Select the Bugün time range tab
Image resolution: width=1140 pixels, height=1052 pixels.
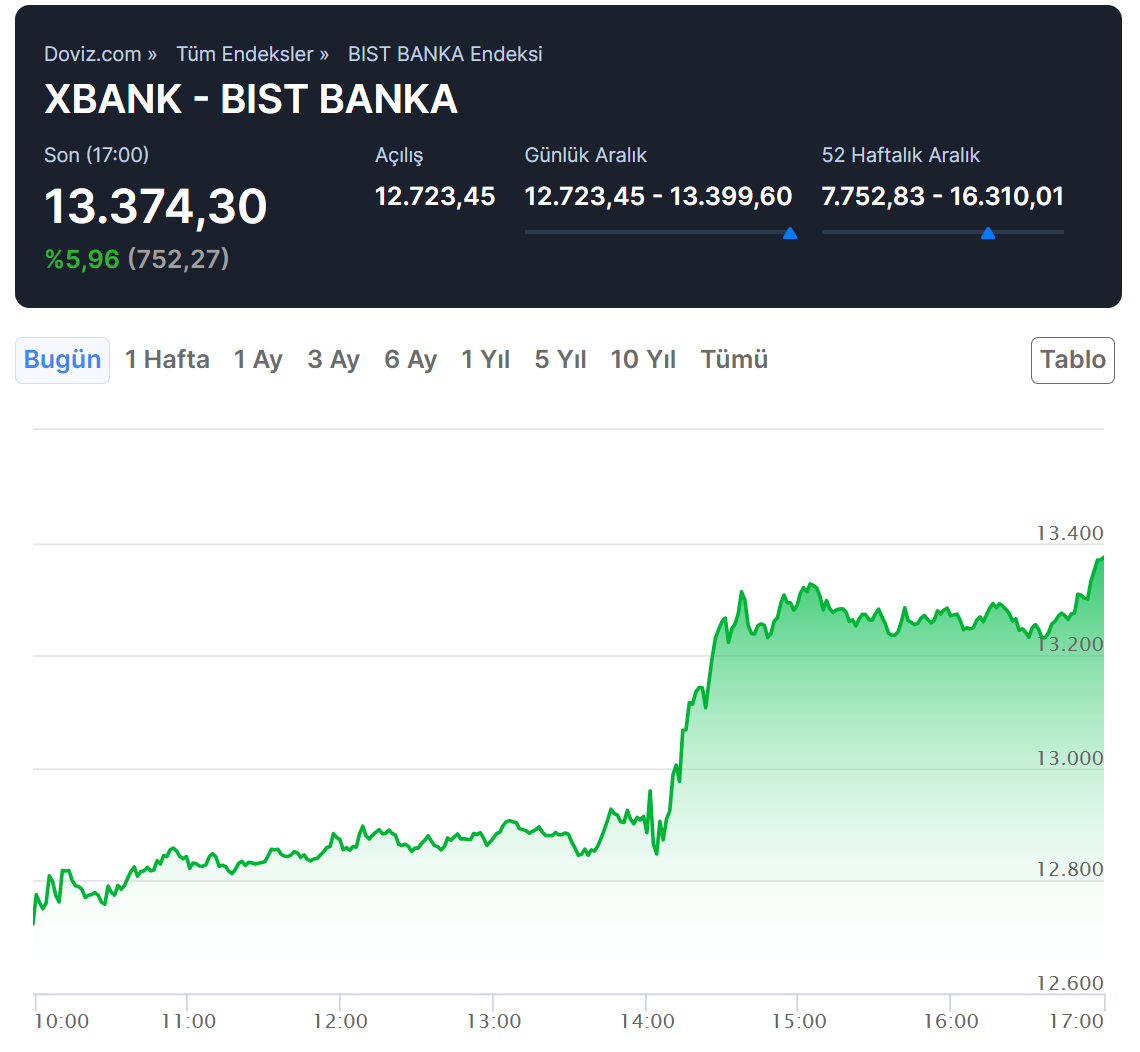tap(62, 360)
